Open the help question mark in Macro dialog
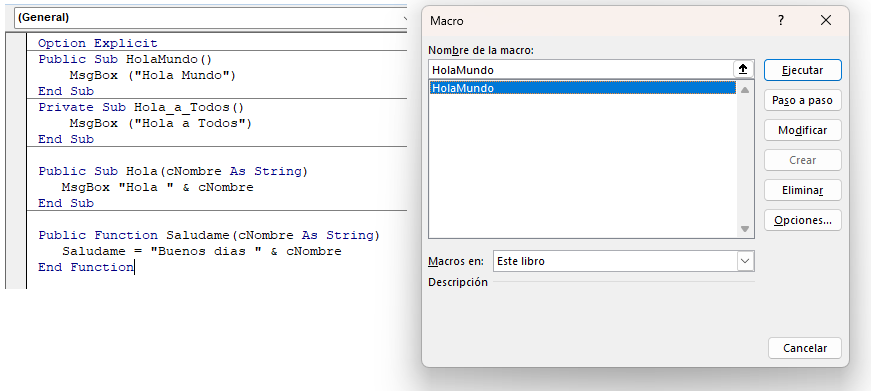Image resolution: width=871 pixels, height=391 pixels. coord(781,21)
